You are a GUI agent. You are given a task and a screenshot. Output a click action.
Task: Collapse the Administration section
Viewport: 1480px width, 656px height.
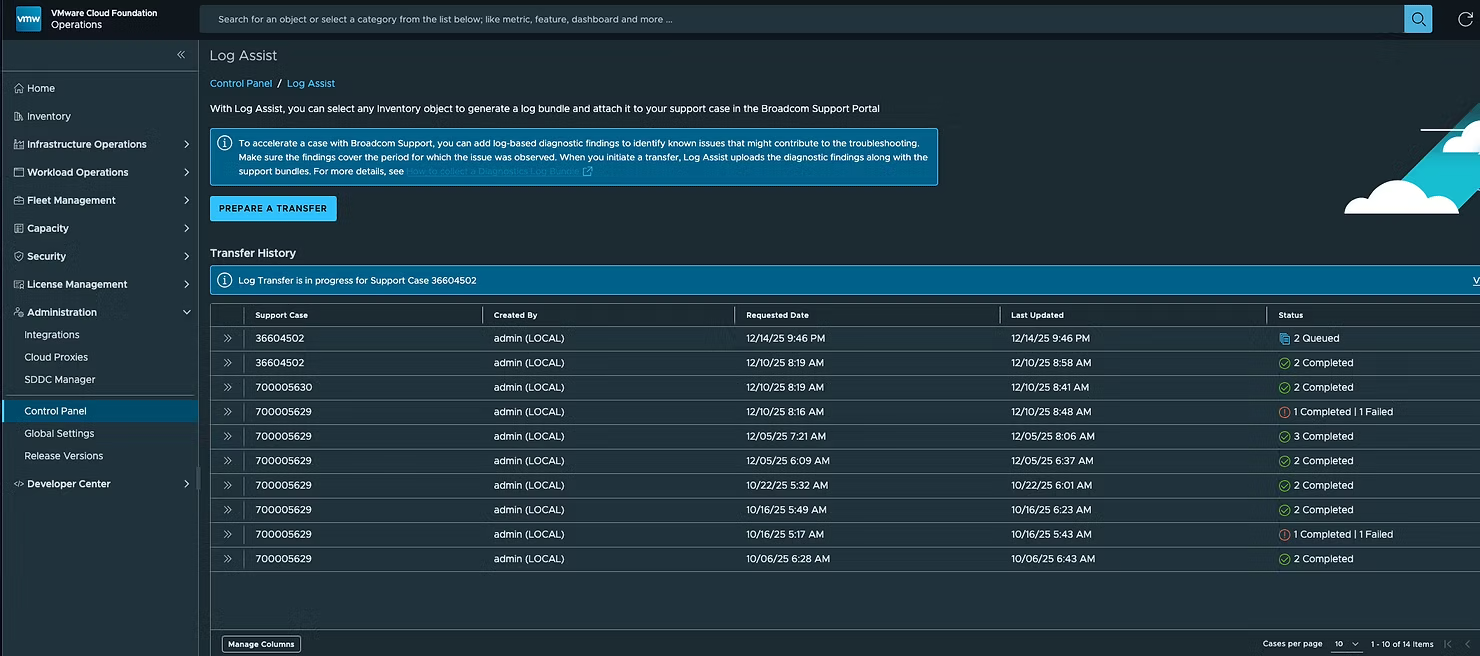click(x=187, y=312)
